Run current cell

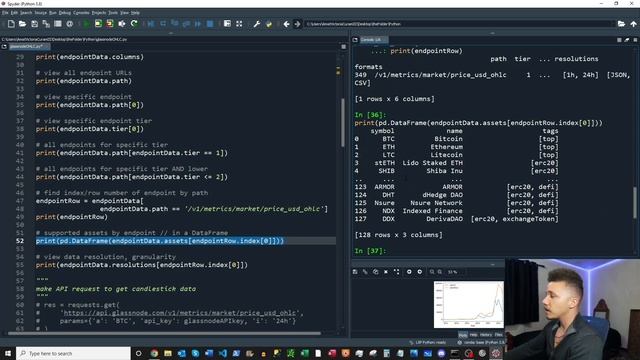coord(98,24)
